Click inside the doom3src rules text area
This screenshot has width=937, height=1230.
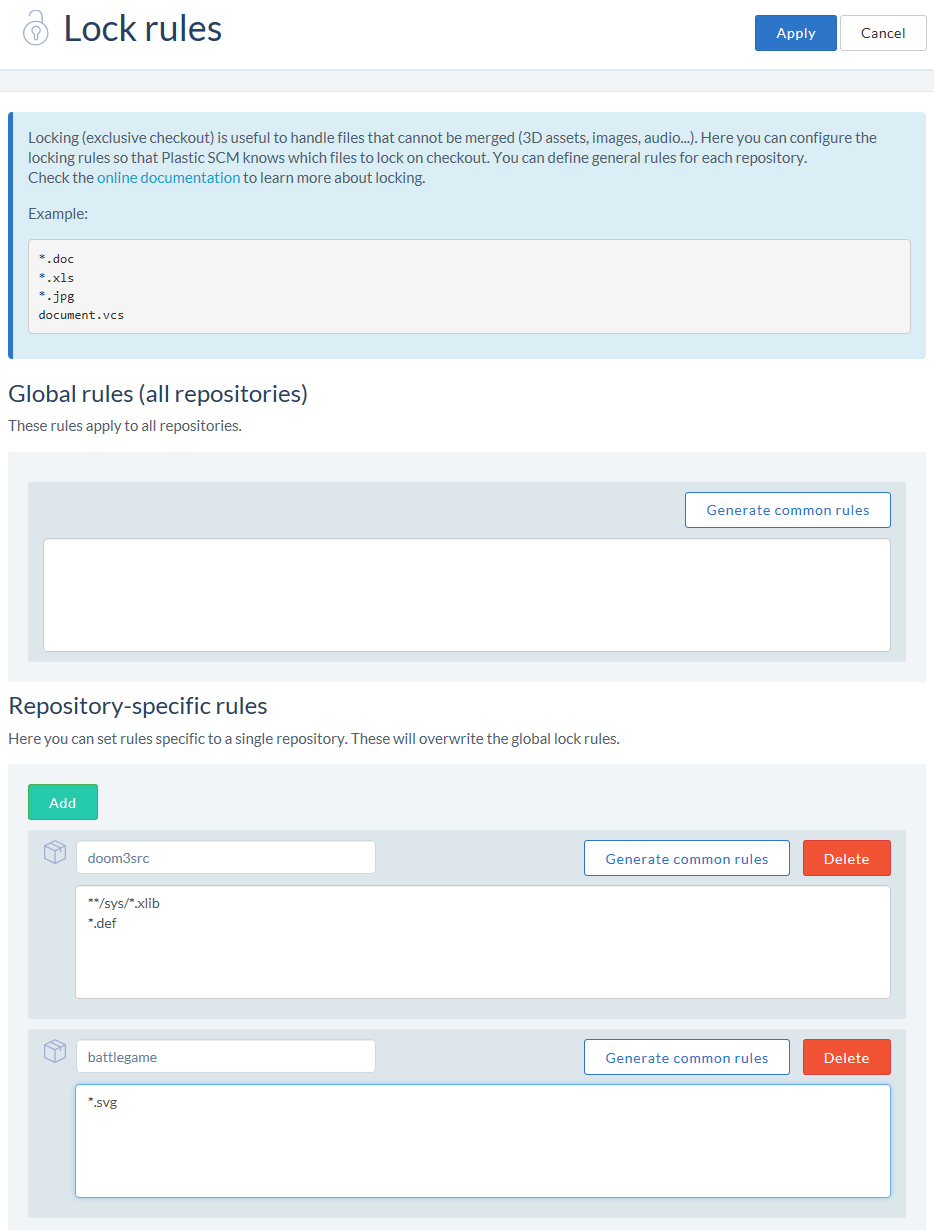click(x=483, y=942)
